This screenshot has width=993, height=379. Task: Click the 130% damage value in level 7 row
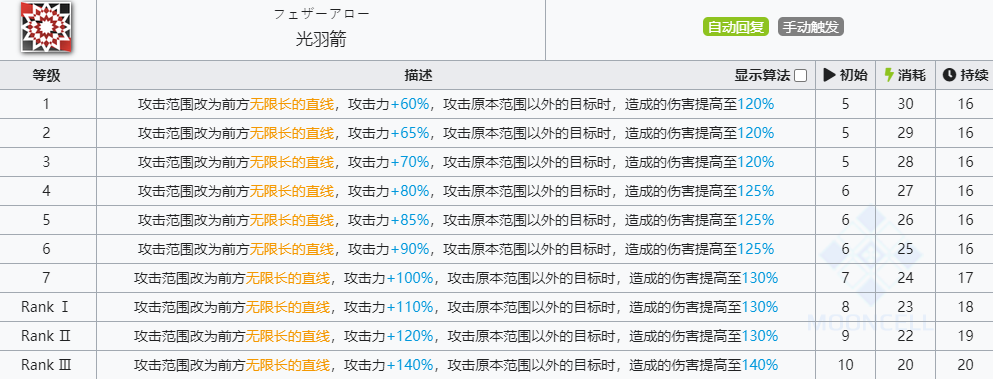point(760,278)
